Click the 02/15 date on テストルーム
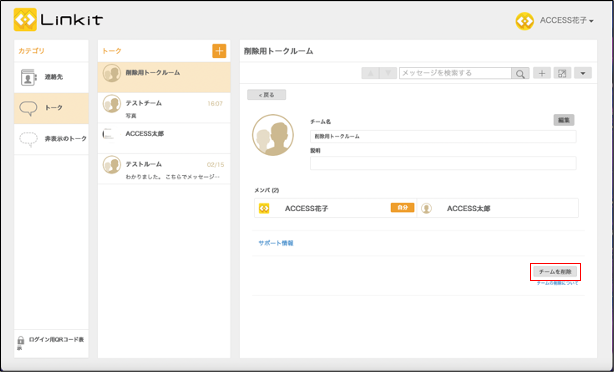Screen dimensions: 614x372 point(215,165)
